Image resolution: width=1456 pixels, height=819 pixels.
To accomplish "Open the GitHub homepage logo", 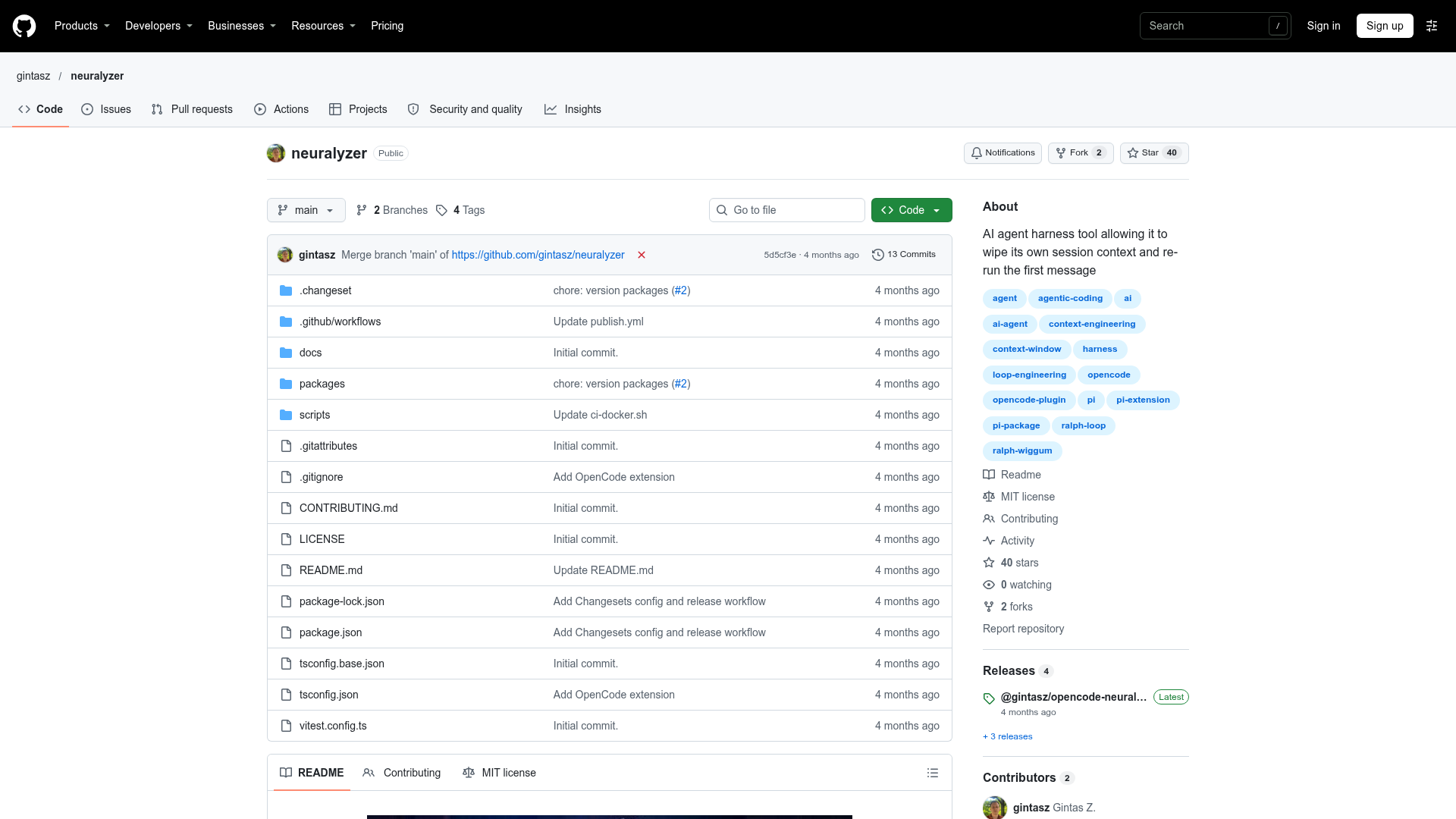I will pos(24,26).
